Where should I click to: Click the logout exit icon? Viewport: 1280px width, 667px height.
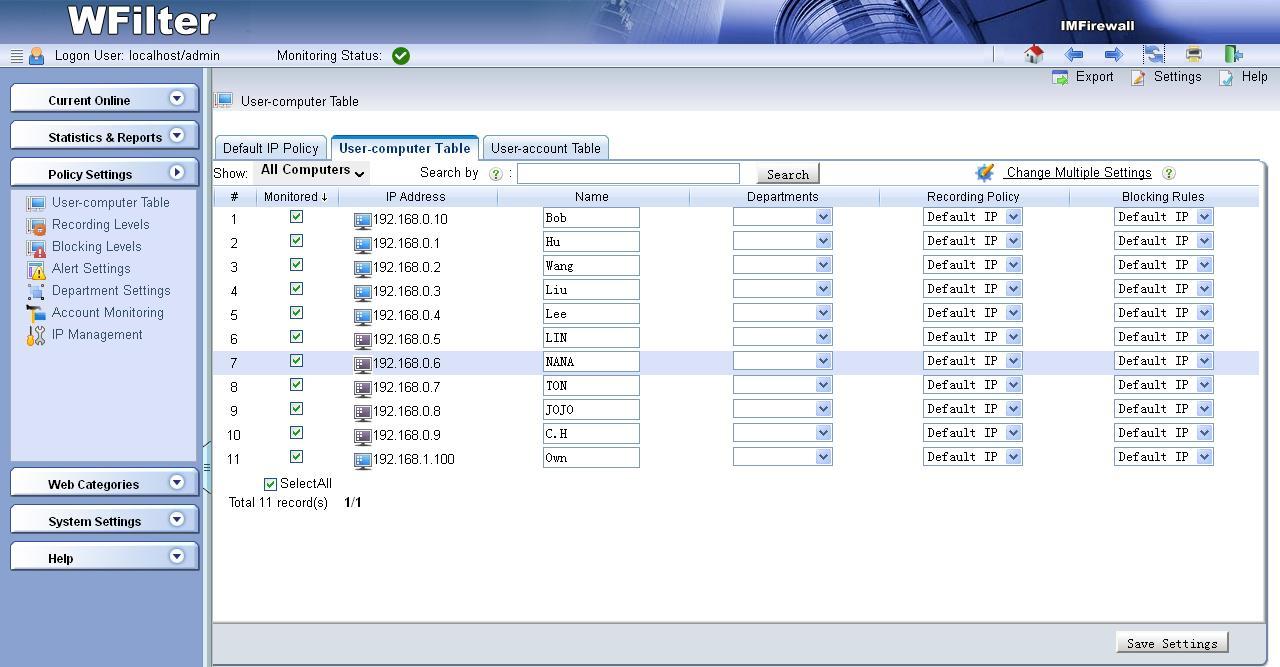coord(1234,55)
